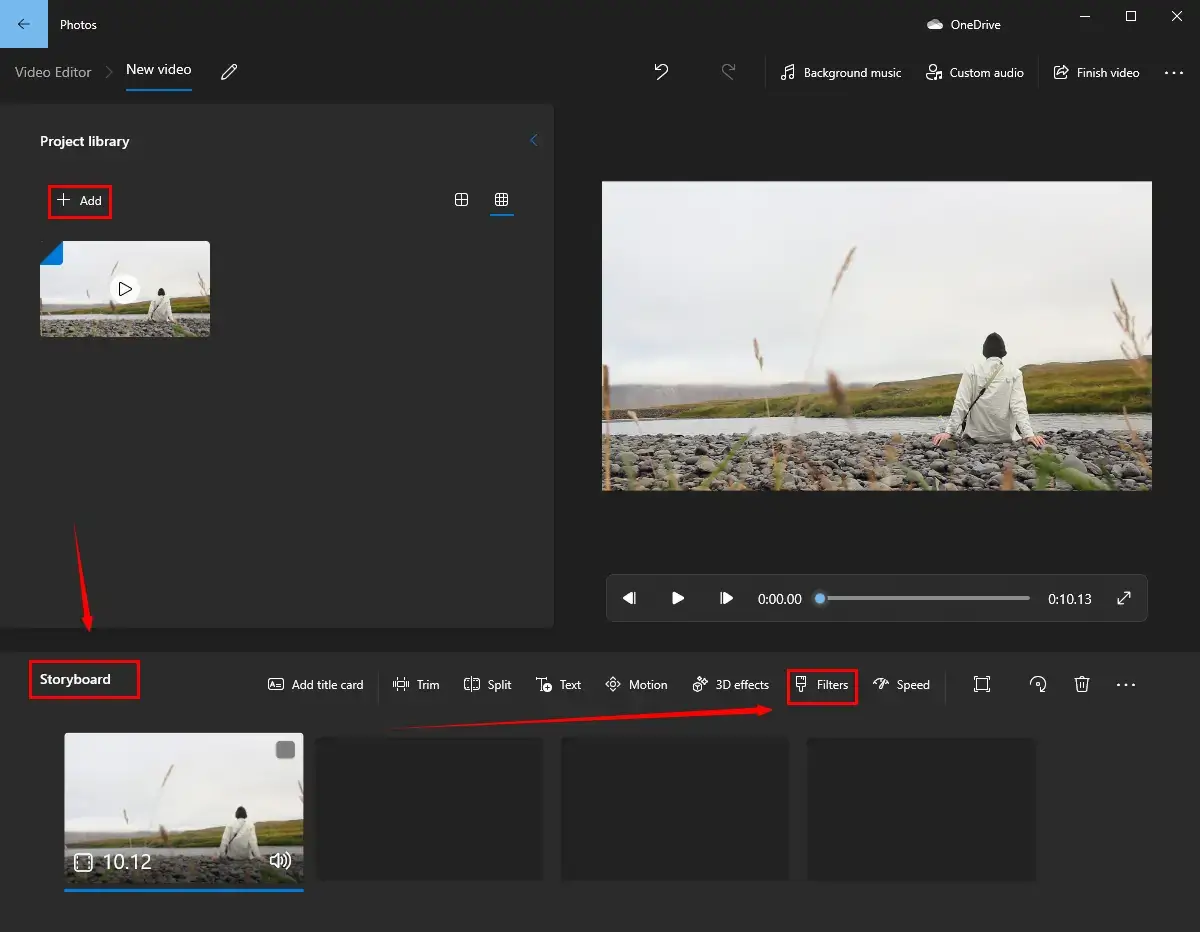Click the Trim tool in the storyboard toolbar
Screen dimensions: 1200x932
click(416, 685)
